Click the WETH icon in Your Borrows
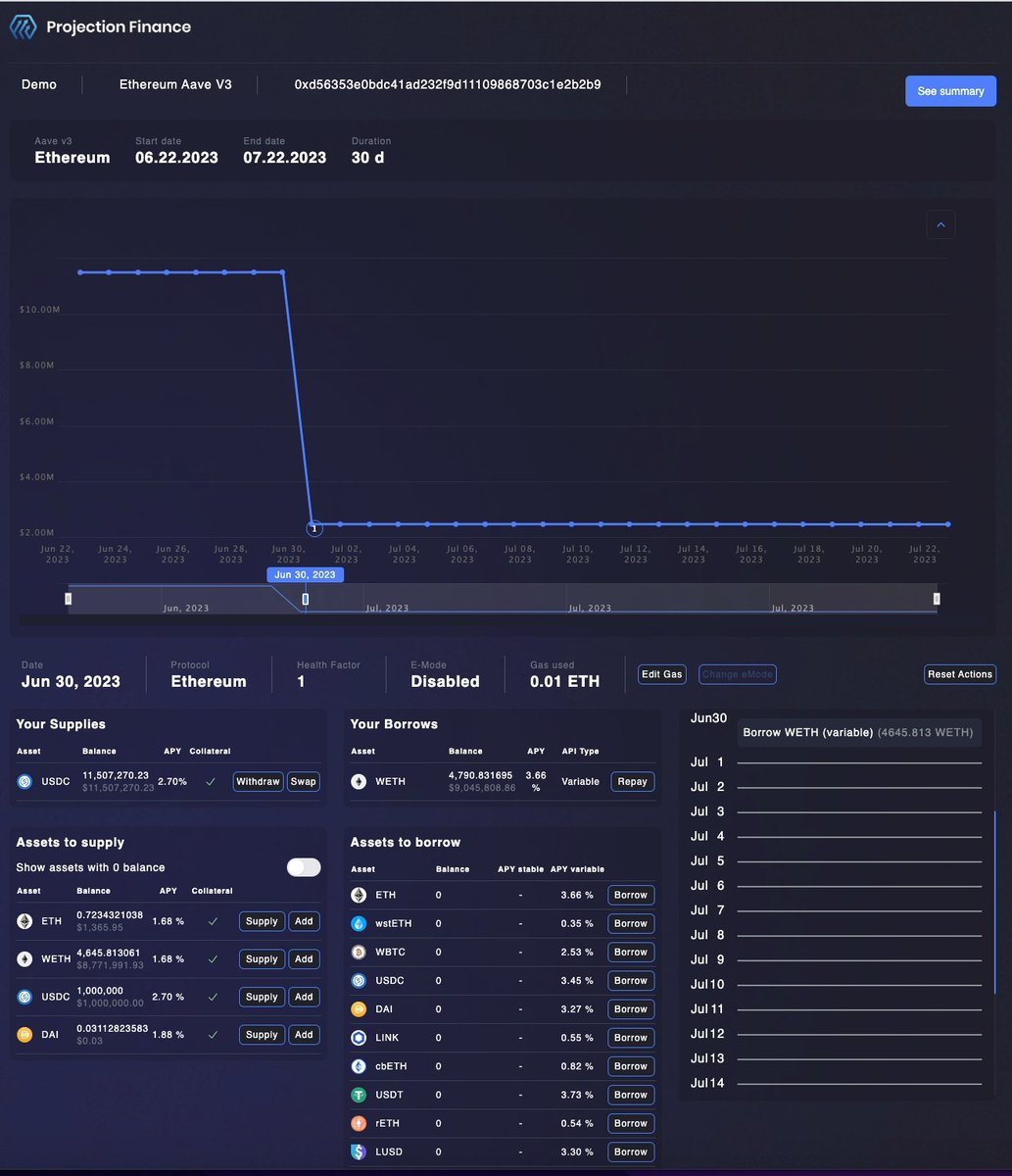The image size is (1012, 1176). 359,781
